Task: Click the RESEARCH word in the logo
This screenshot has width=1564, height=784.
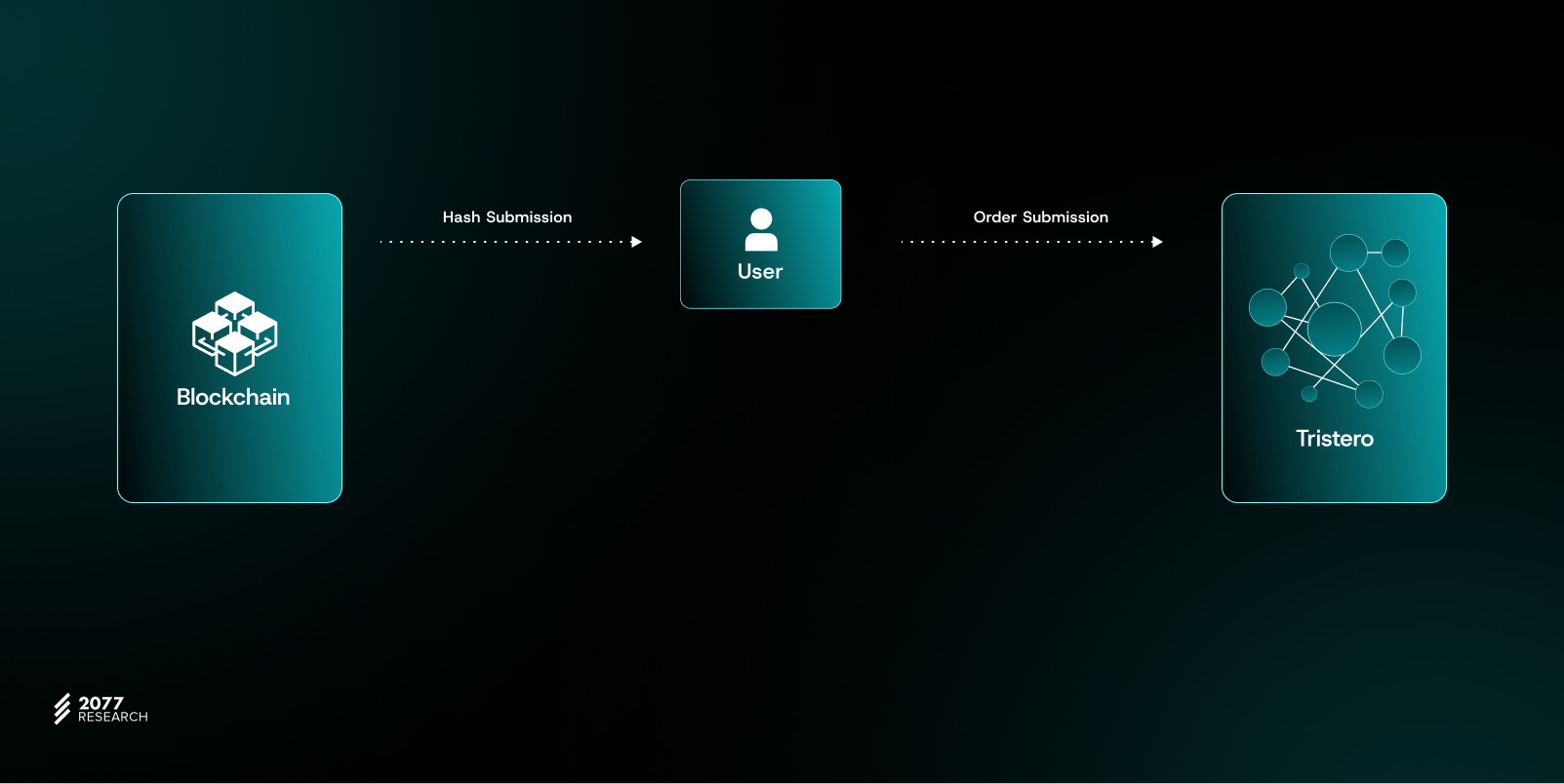Action: (x=113, y=718)
